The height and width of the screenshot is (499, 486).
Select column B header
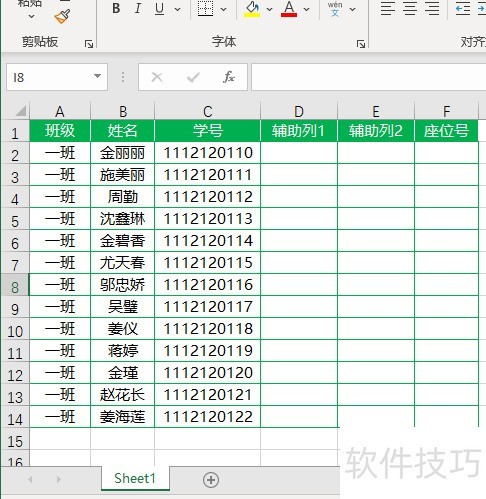123,111
